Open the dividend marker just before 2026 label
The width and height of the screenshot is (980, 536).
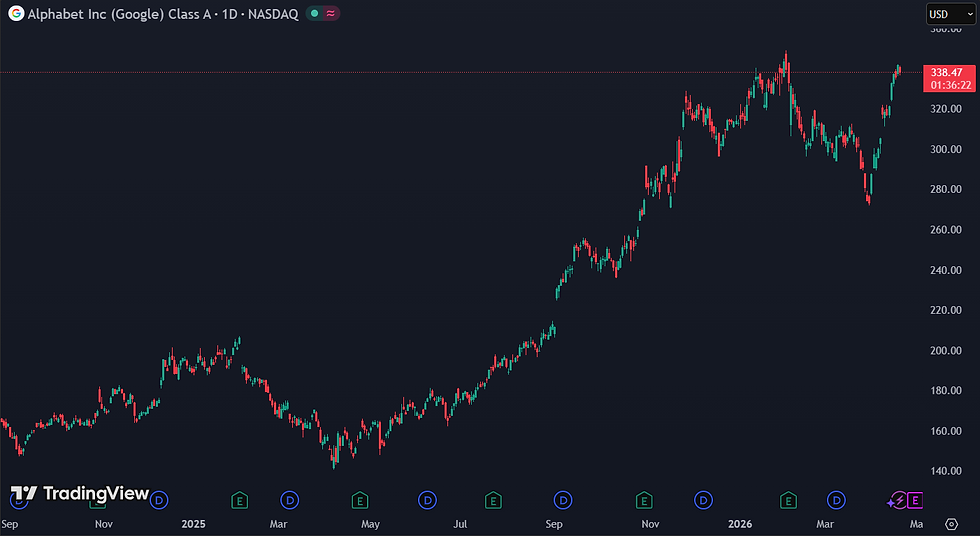[x=703, y=500]
